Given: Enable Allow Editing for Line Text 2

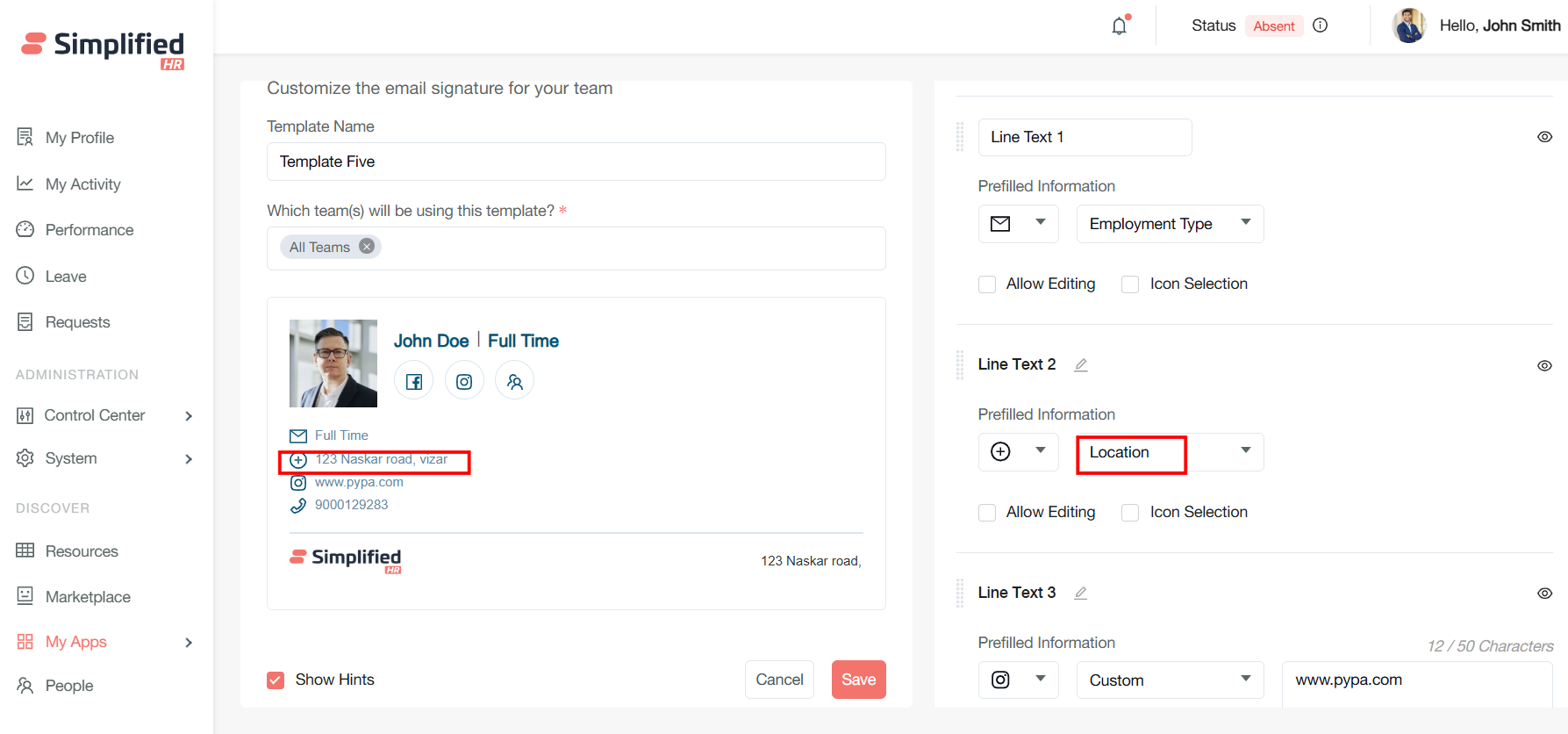Looking at the screenshot, I should 987,513.
